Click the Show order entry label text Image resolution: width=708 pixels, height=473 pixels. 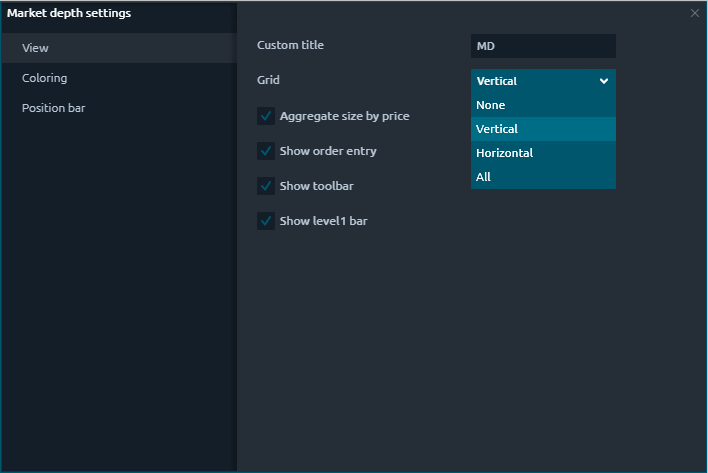point(328,151)
